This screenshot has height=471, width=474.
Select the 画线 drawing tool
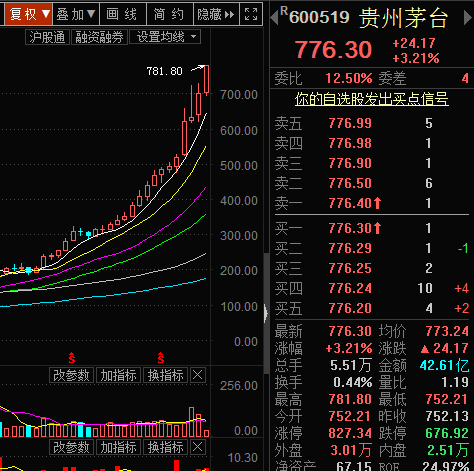(123, 14)
